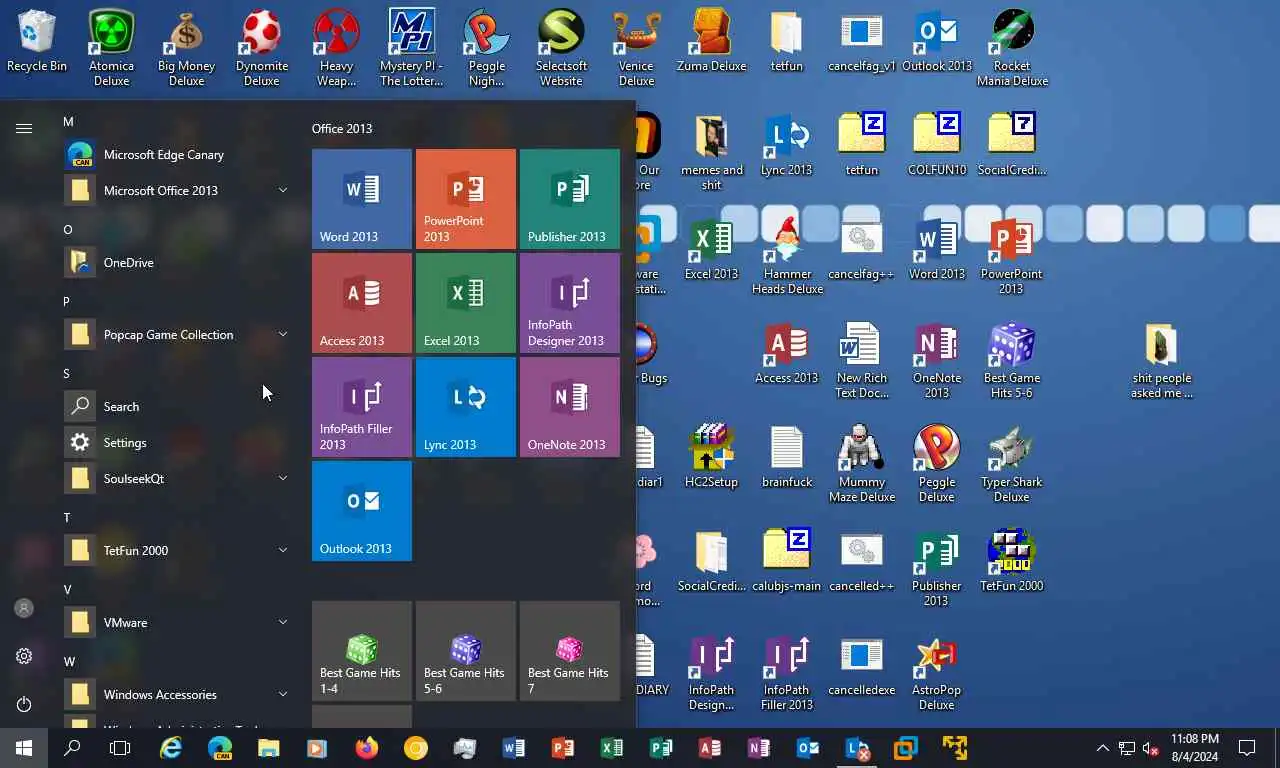Open Settings gear in Start rail
Screen dimensions: 1280x768
pos(24,656)
